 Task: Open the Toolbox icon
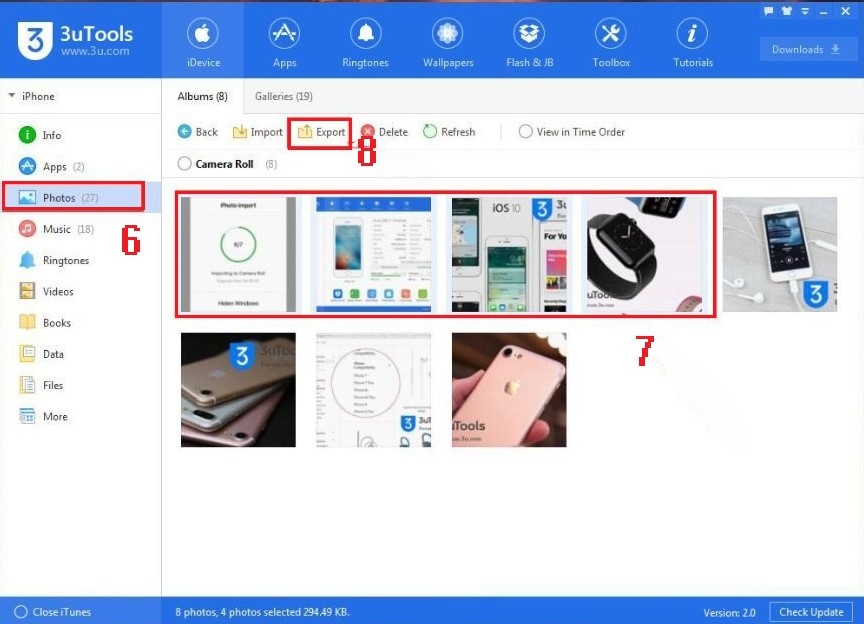(610, 35)
